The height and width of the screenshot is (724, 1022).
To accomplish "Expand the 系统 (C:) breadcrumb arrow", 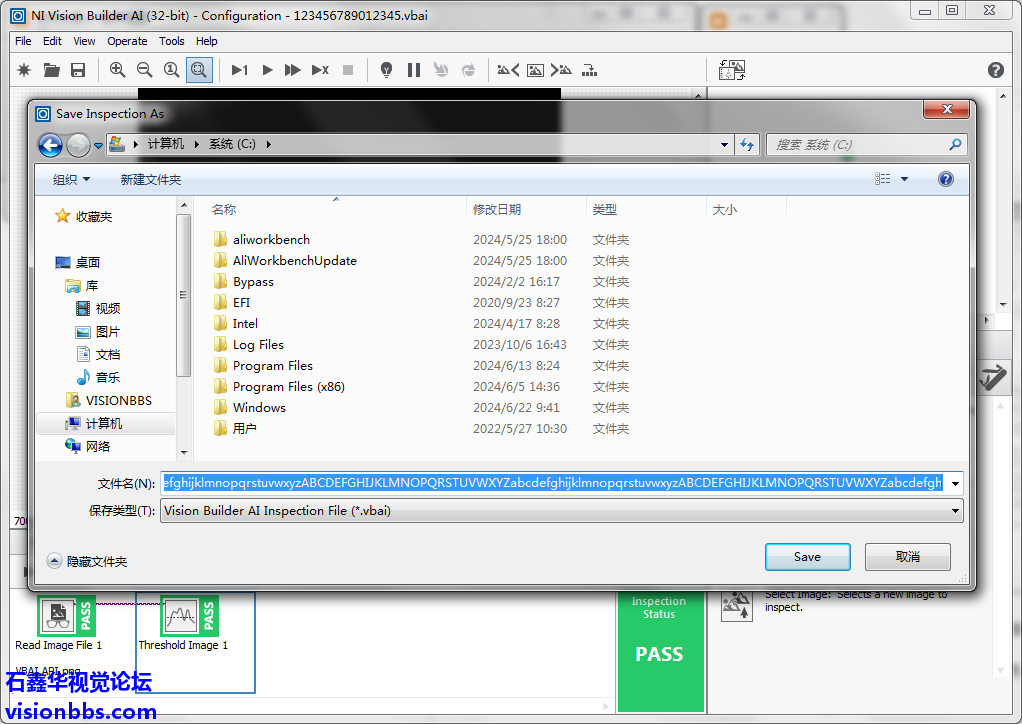I will 268,144.
